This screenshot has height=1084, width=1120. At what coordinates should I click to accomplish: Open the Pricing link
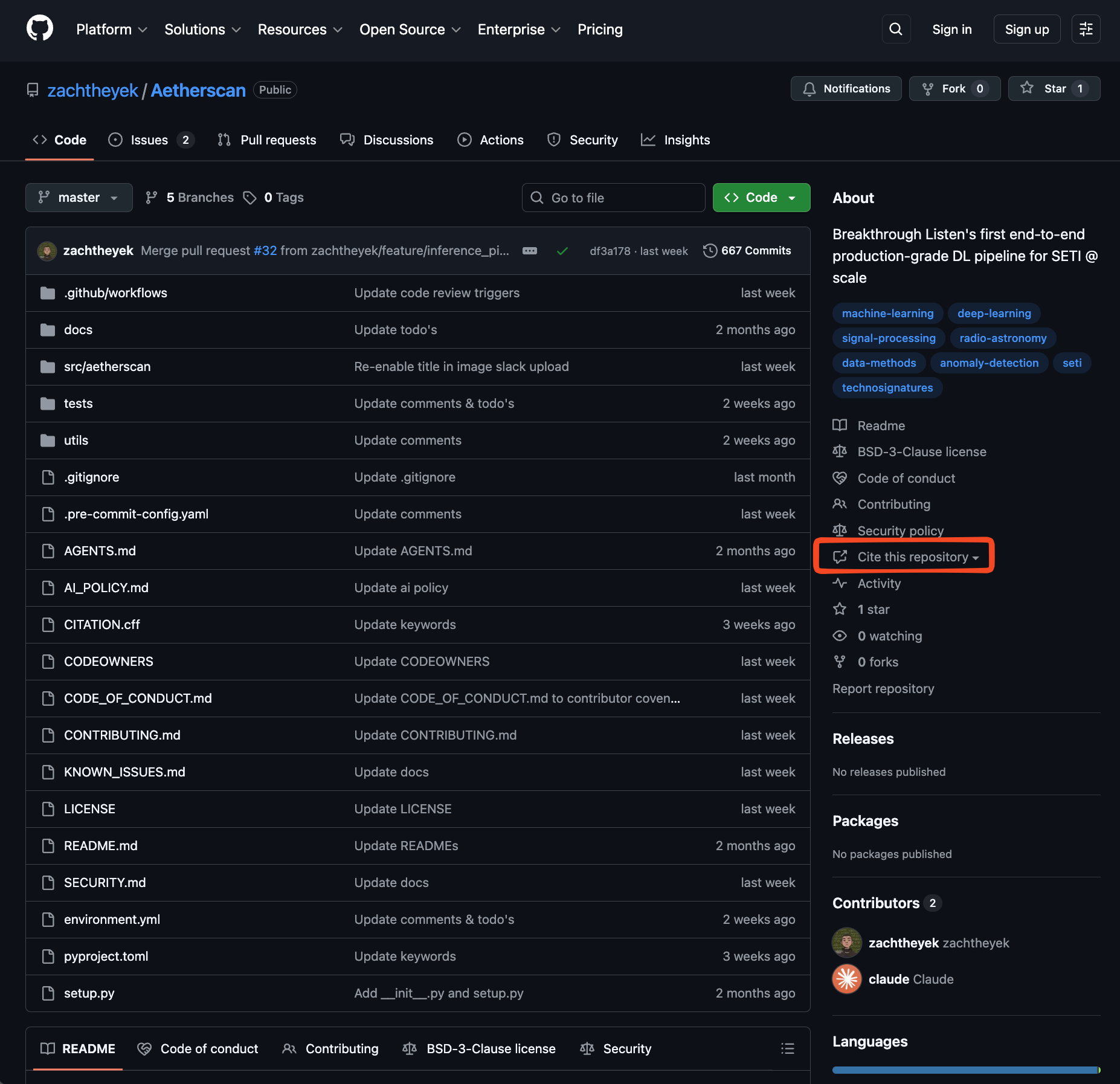point(600,29)
